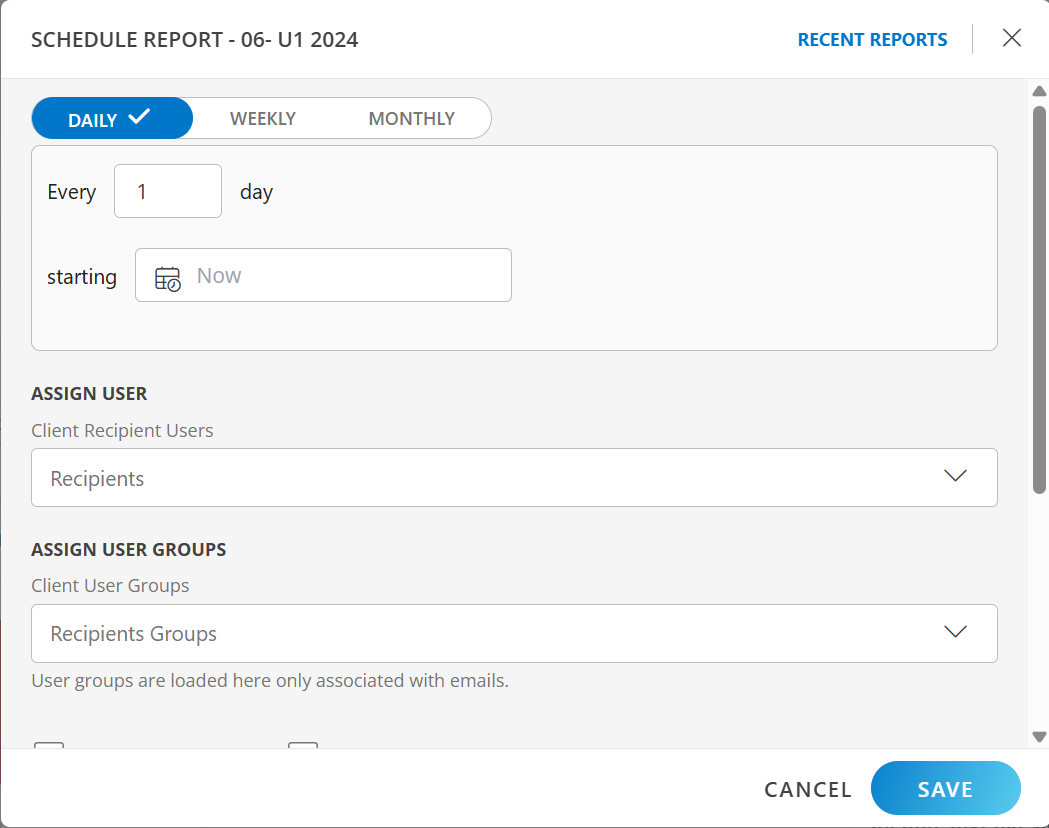This screenshot has width=1049, height=828.
Task: Switch to the Monthly schedule tab
Action: (x=411, y=118)
